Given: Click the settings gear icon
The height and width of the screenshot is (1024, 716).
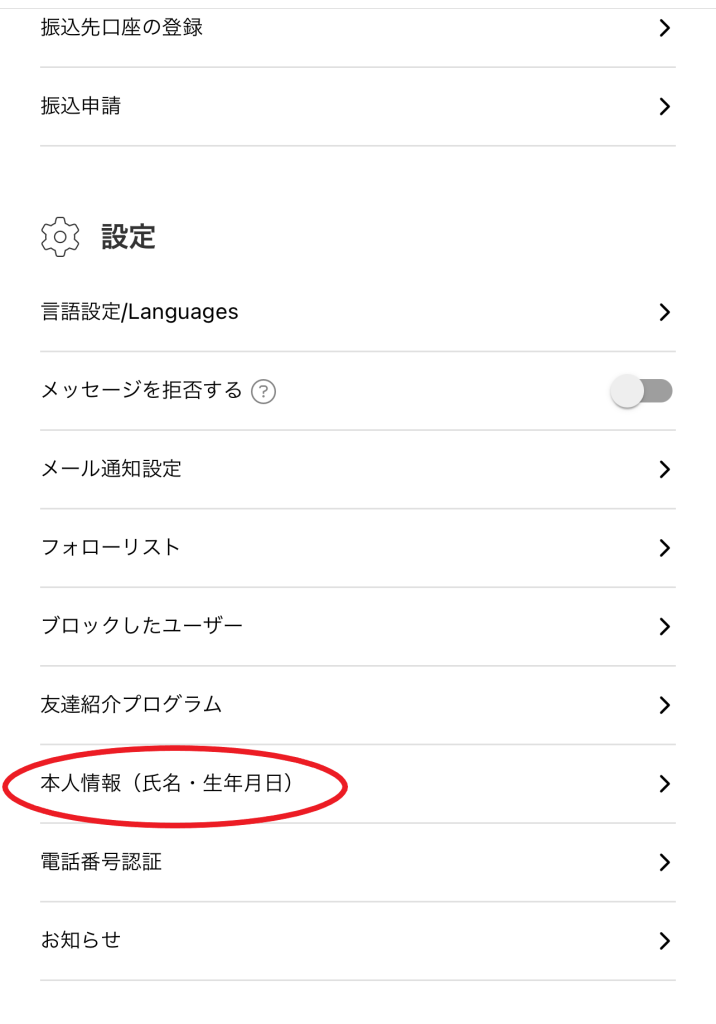Looking at the screenshot, I should (x=60, y=237).
